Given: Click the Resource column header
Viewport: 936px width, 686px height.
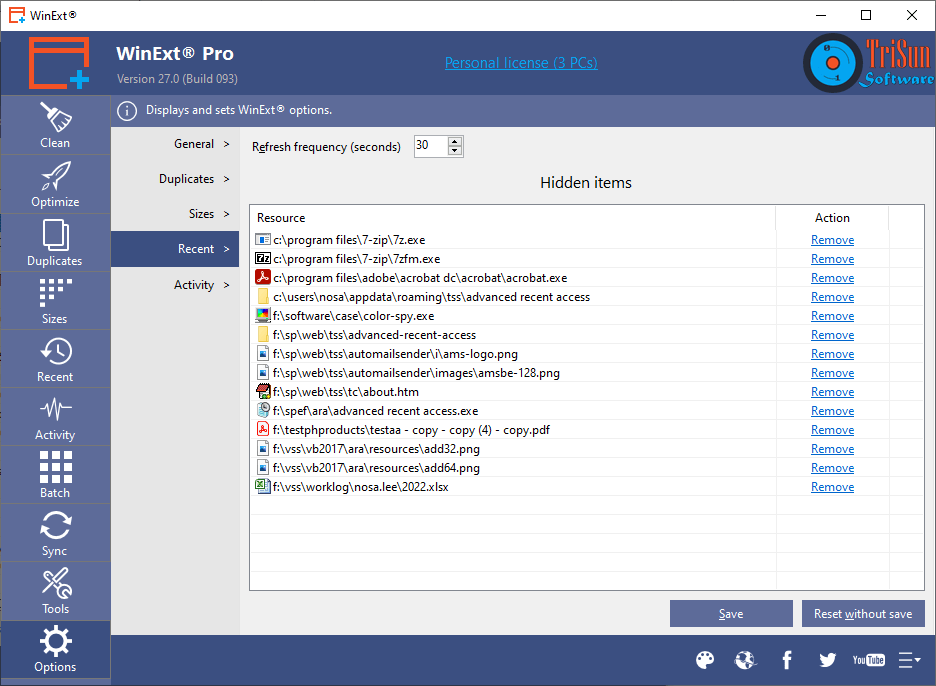Looking at the screenshot, I should 513,218.
